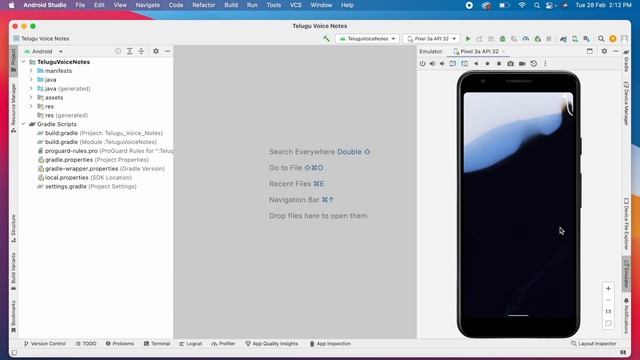Open Version Control tool window

[44, 344]
